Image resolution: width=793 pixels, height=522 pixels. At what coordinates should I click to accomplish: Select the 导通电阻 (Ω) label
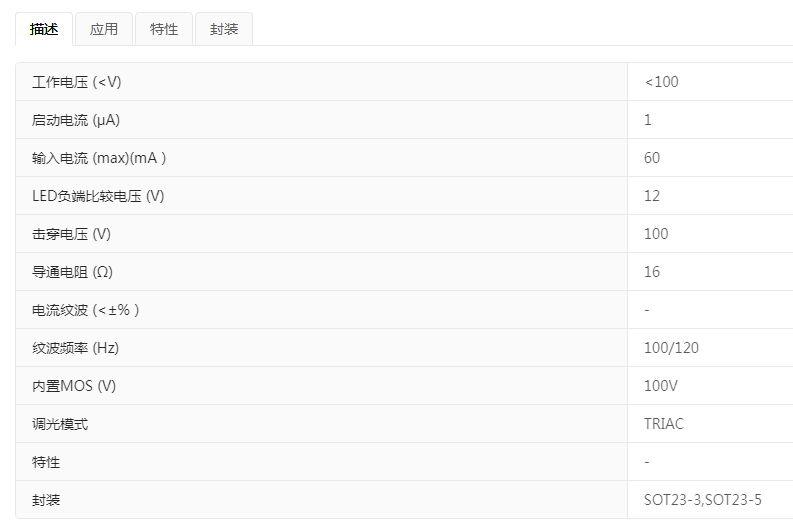(x=73, y=272)
